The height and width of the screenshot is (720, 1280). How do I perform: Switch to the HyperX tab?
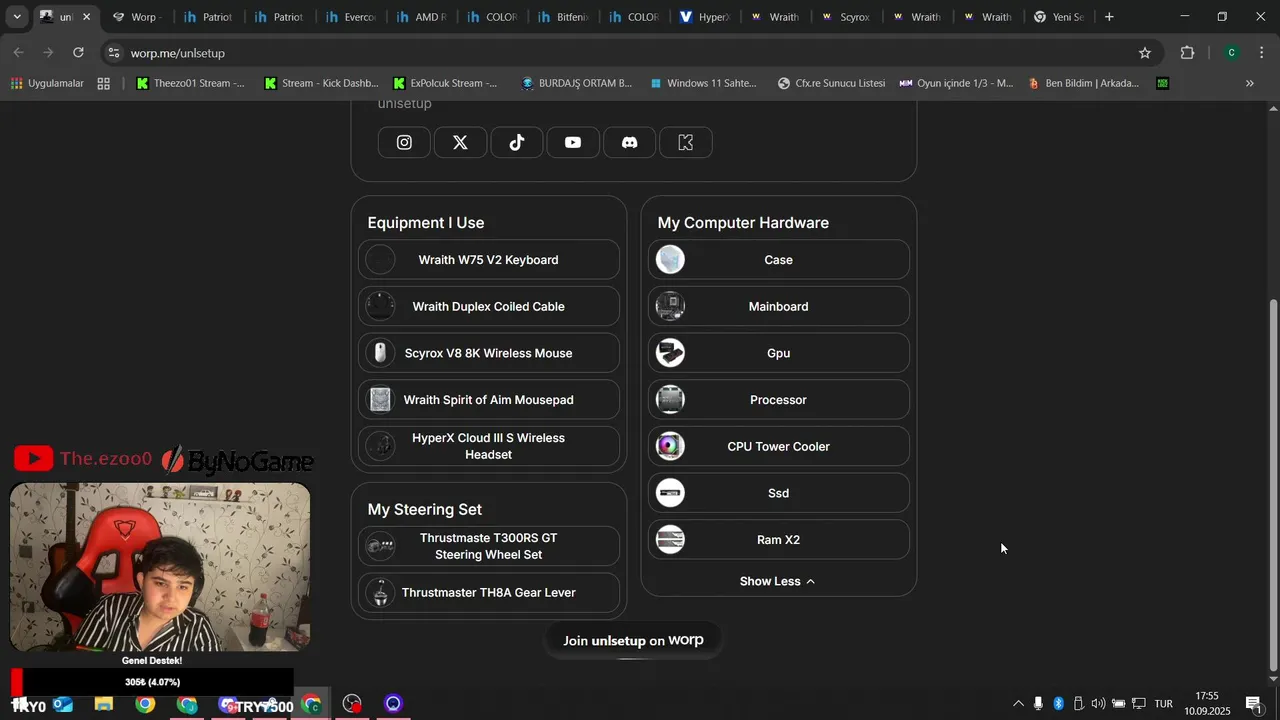[x=705, y=17]
